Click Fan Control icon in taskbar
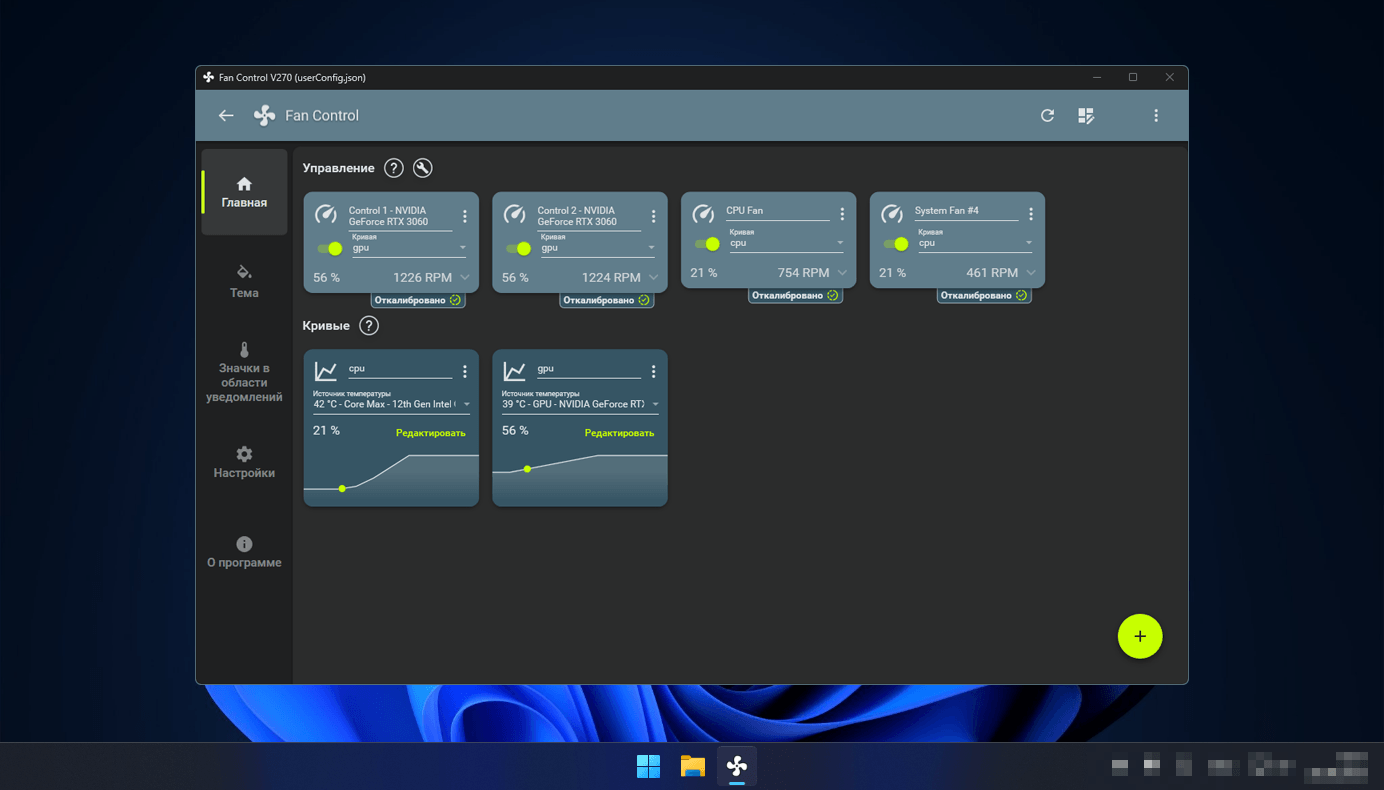Viewport: 1384px width, 790px height. [737, 766]
